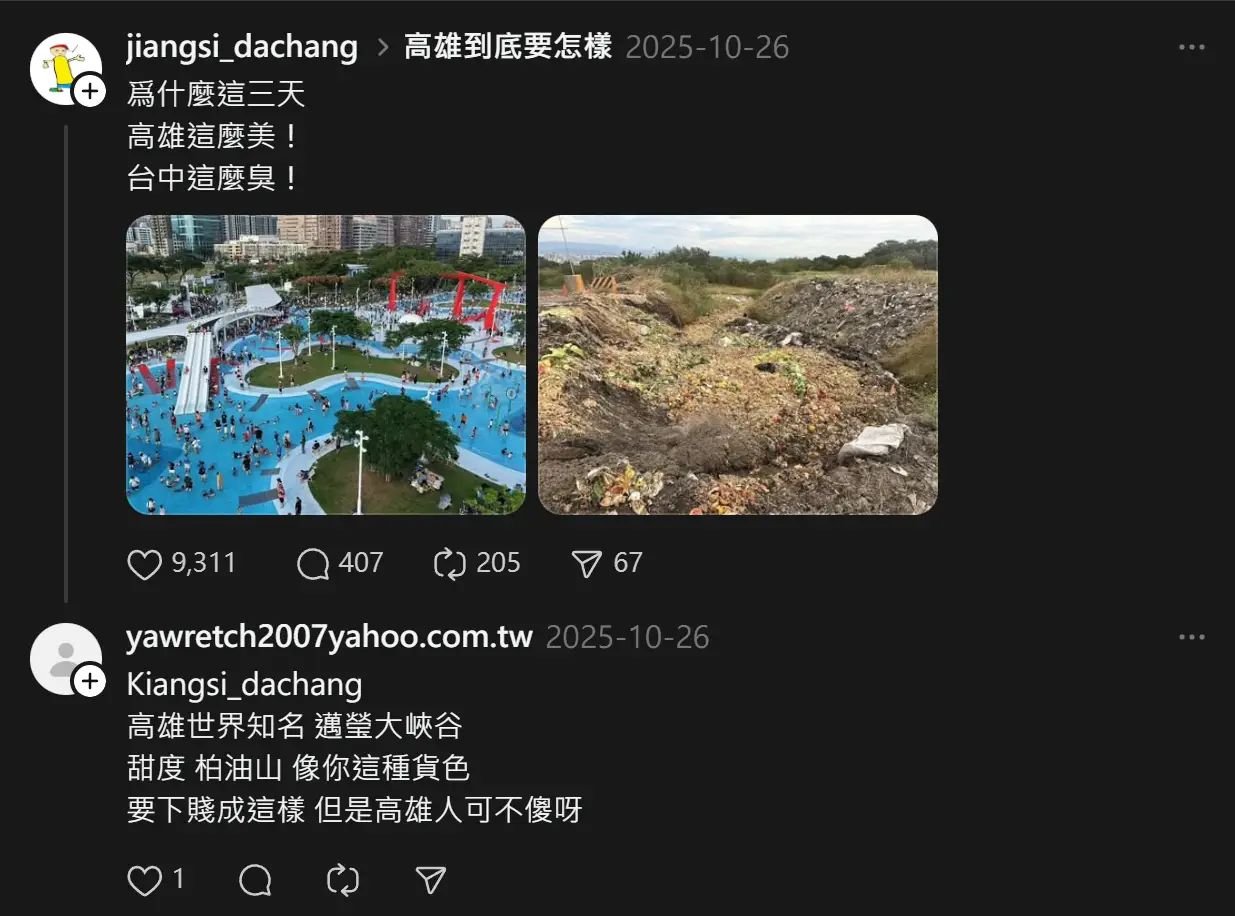Like the yawretch2007 reply

click(x=145, y=880)
